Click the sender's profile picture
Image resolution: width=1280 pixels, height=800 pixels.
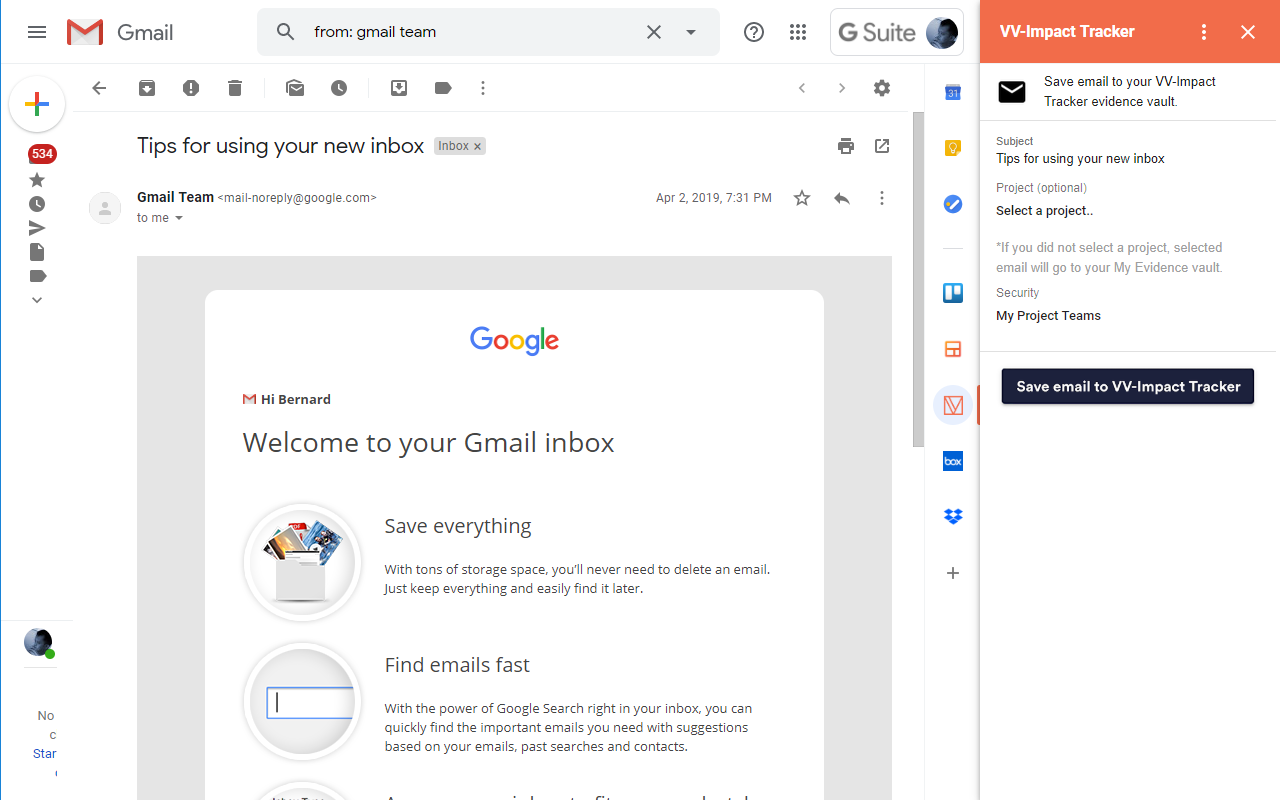click(105, 208)
